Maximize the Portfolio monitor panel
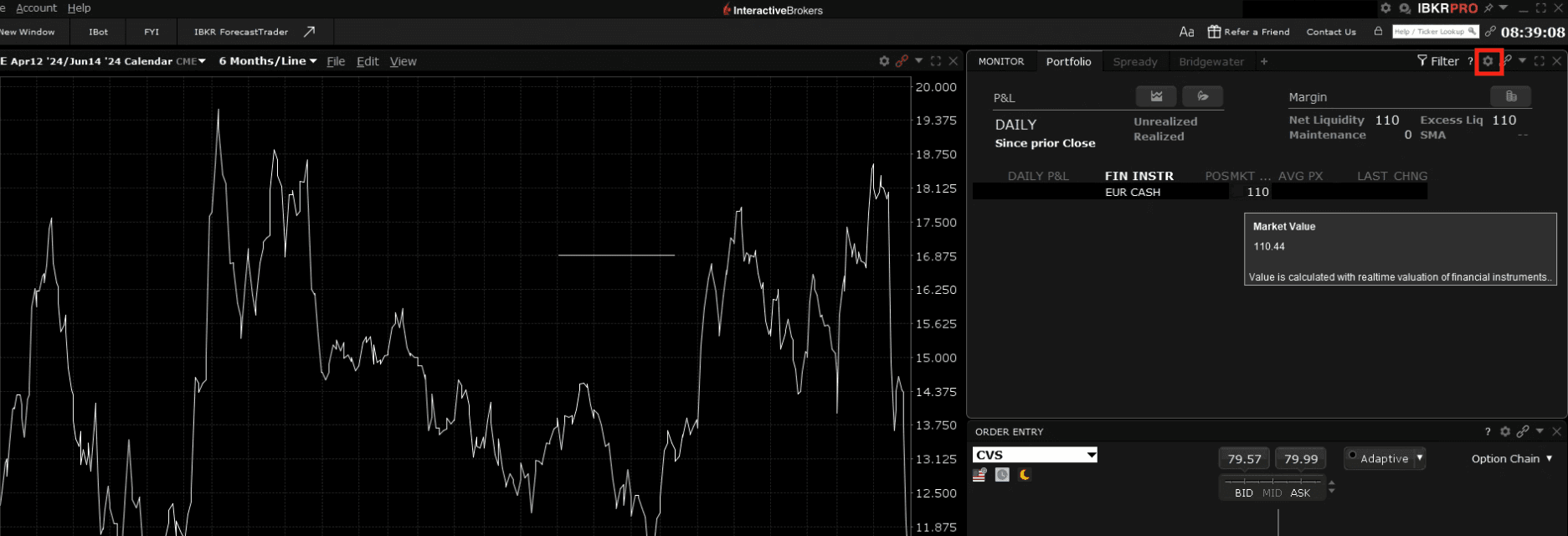Image resolution: width=1568 pixels, height=536 pixels. pos(1540,61)
